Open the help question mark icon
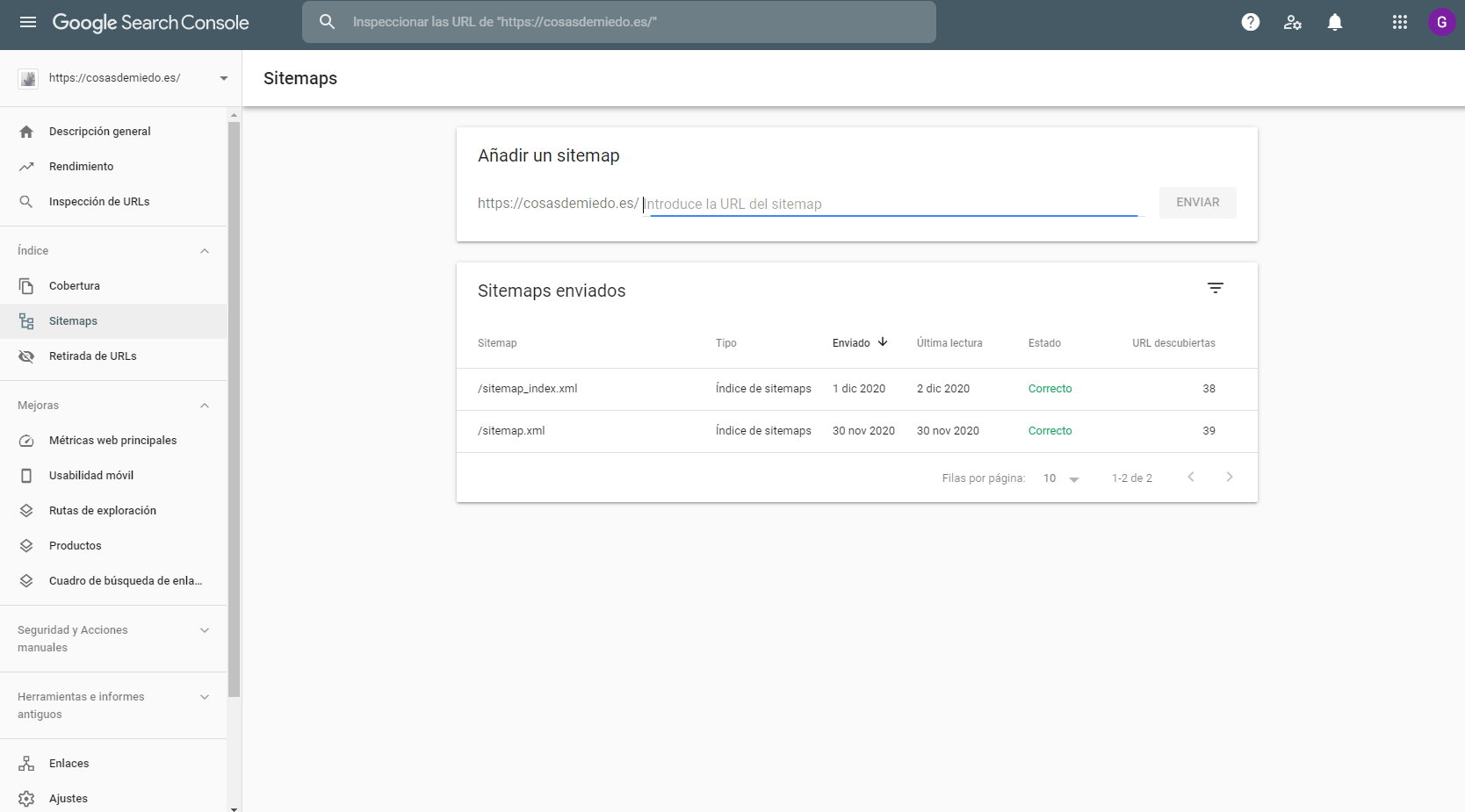This screenshot has height=812, width=1465. coord(1251,22)
